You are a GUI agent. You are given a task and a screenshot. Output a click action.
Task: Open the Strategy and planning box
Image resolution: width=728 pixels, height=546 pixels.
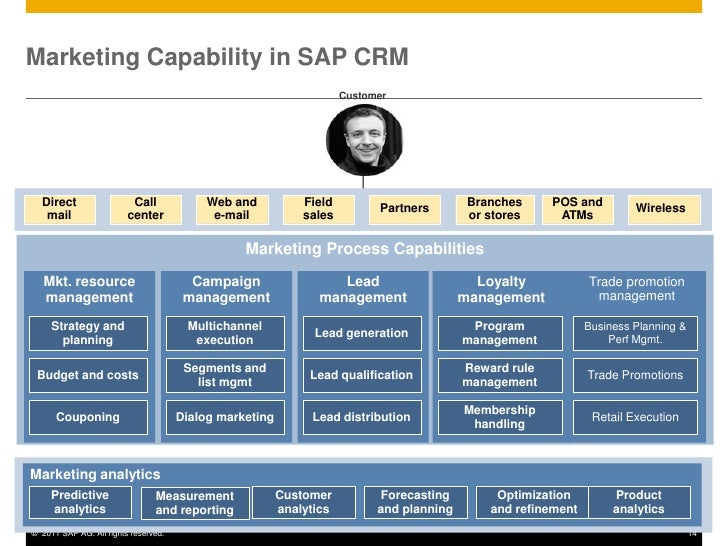tap(88, 333)
